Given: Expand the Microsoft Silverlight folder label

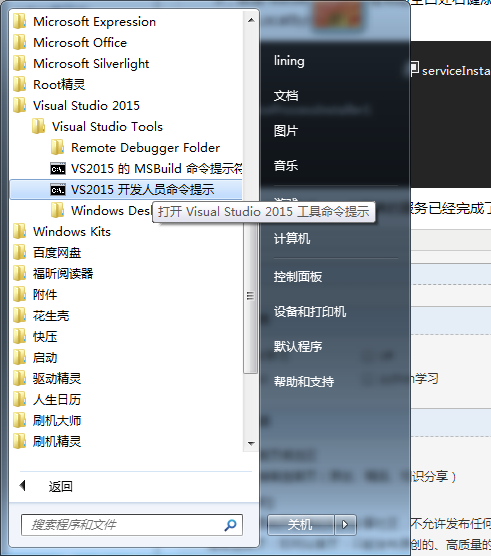Looking at the screenshot, I should click(91, 64).
